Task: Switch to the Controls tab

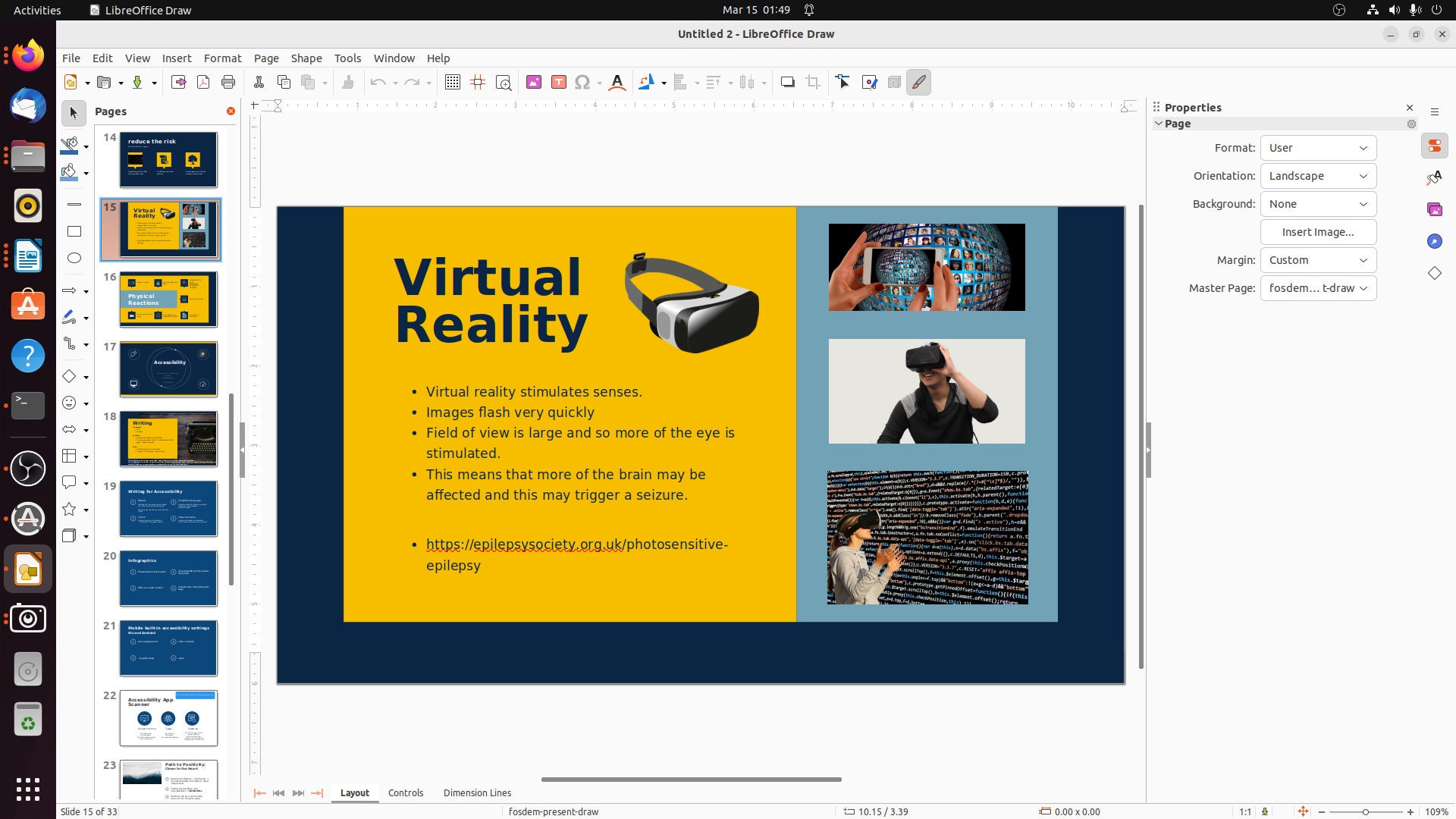Action: pyautogui.click(x=406, y=792)
